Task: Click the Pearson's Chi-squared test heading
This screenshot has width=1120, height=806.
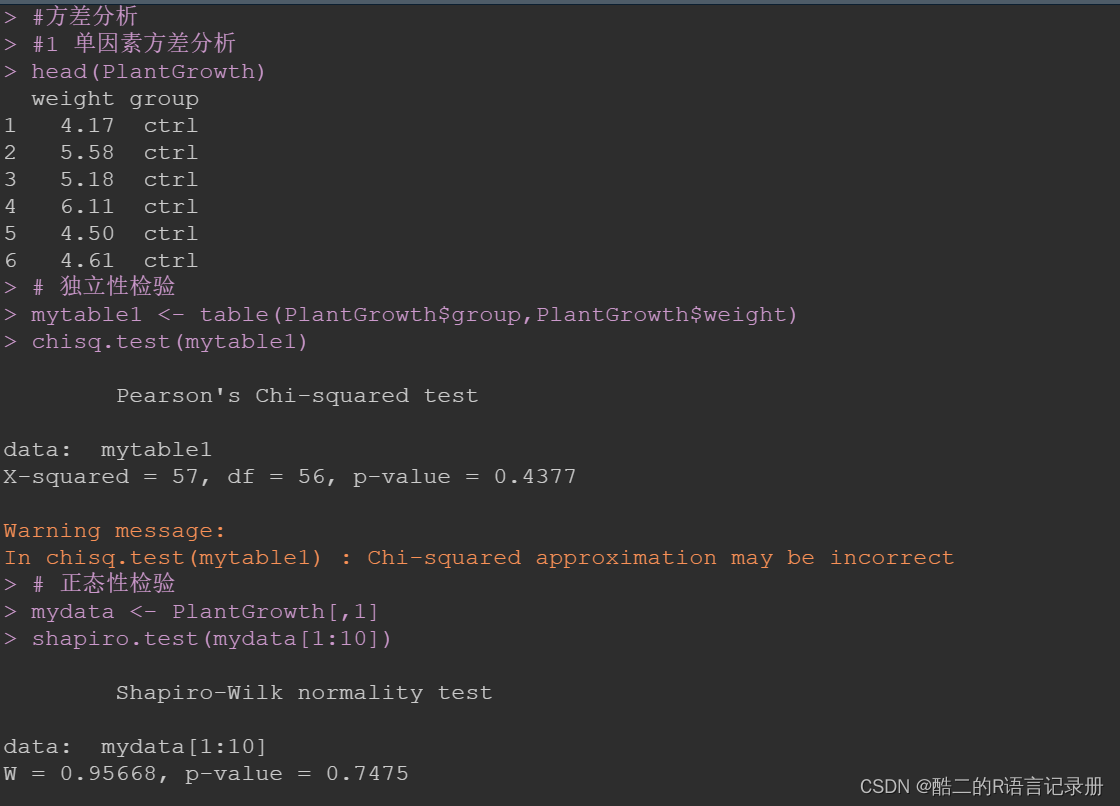Action: click(x=297, y=395)
